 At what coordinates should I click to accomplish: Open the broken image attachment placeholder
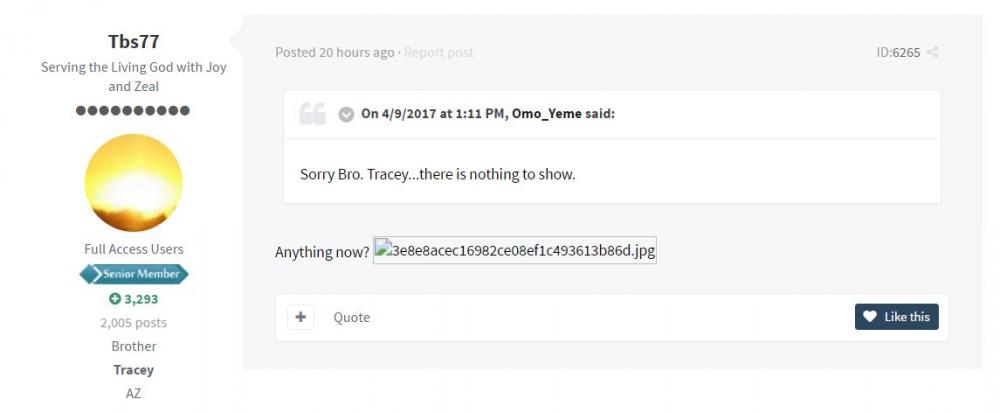[x=515, y=251]
